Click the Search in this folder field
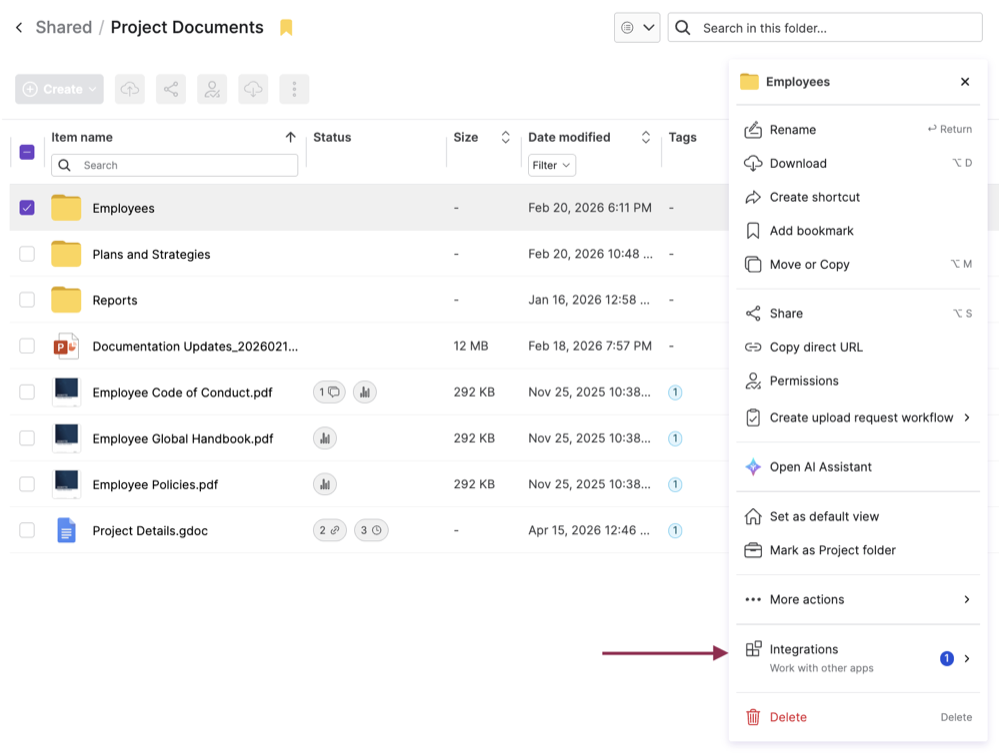999x754 pixels. tap(825, 27)
